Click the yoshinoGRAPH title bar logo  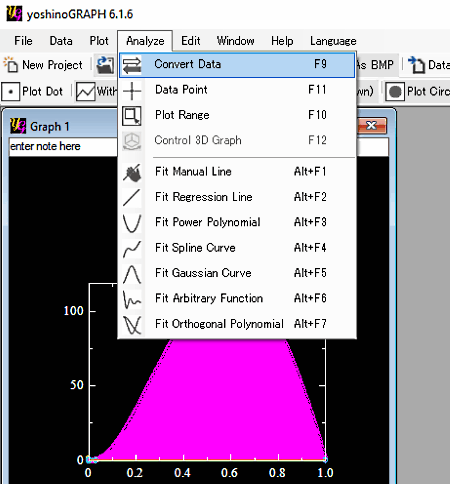pos(14,14)
